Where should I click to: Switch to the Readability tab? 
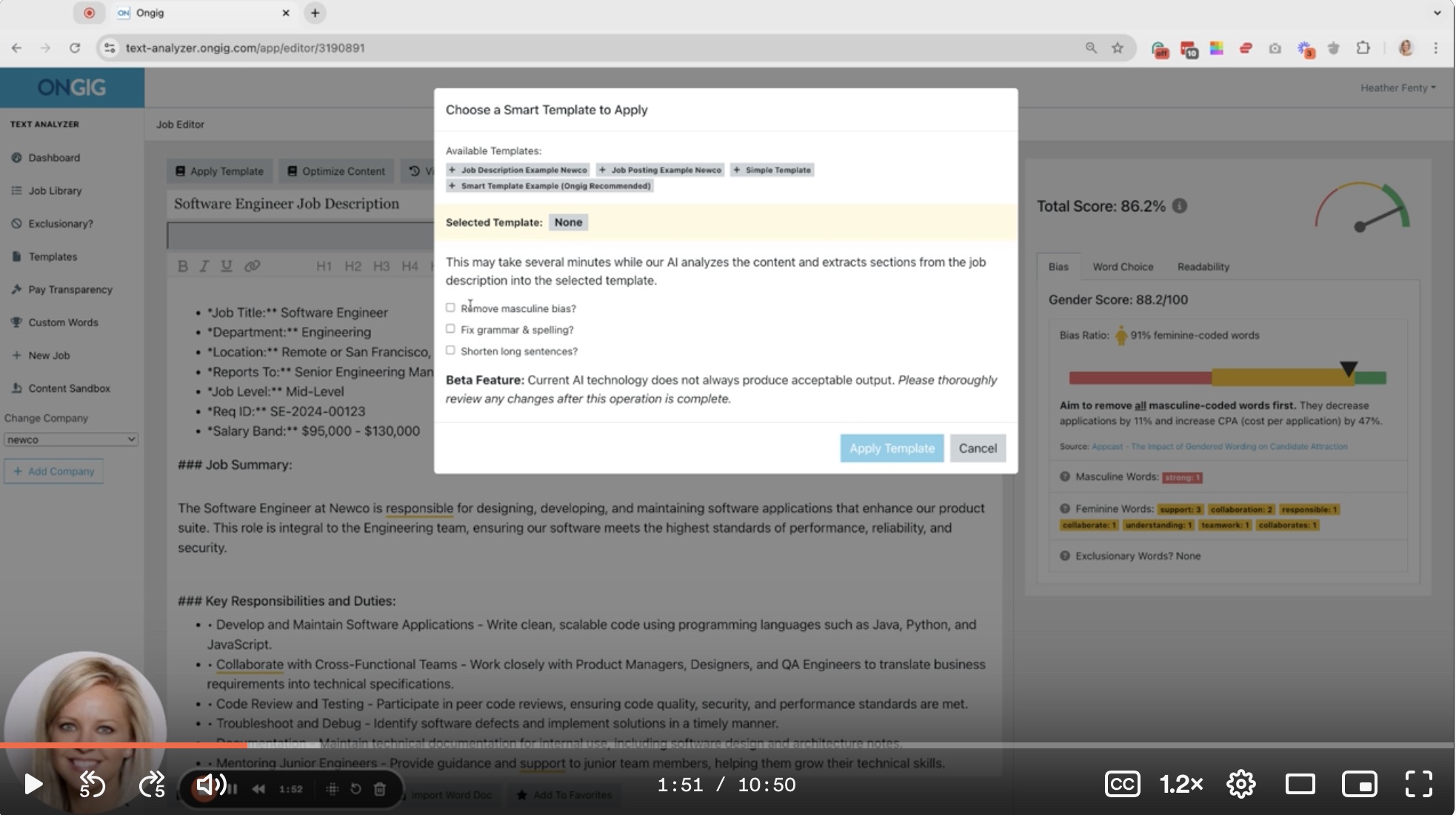1203,267
